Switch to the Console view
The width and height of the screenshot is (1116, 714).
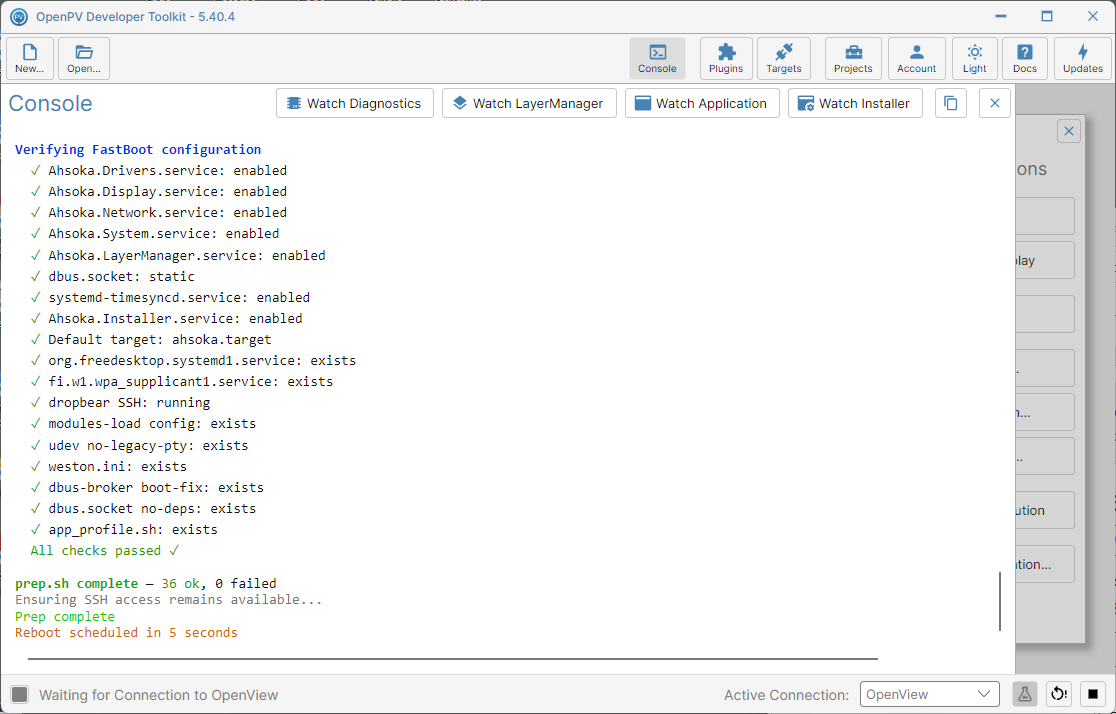click(x=657, y=58)
